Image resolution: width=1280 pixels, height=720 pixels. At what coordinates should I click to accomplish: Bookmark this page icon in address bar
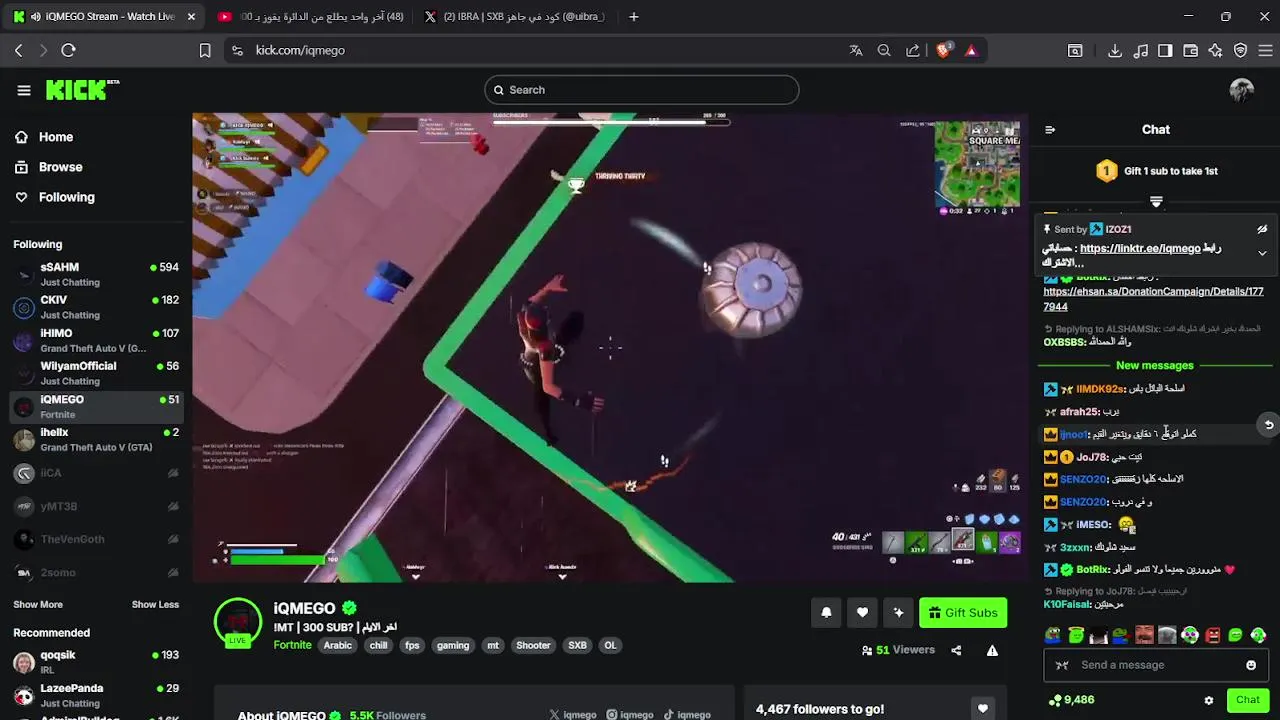(205, 50)
